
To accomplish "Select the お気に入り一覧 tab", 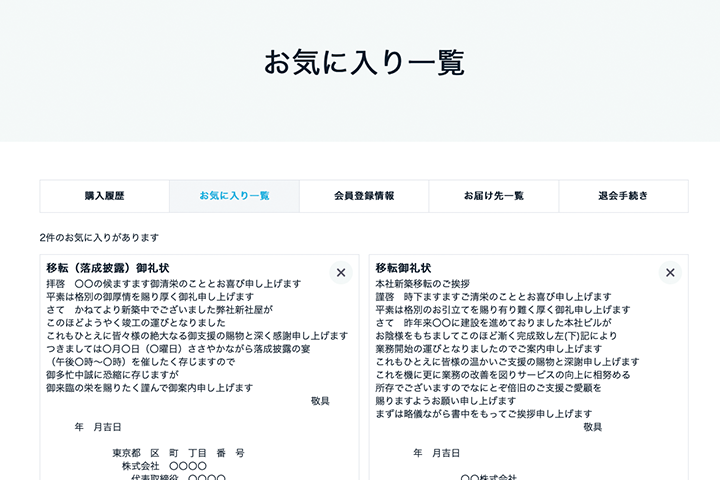I will click(234, 196).
